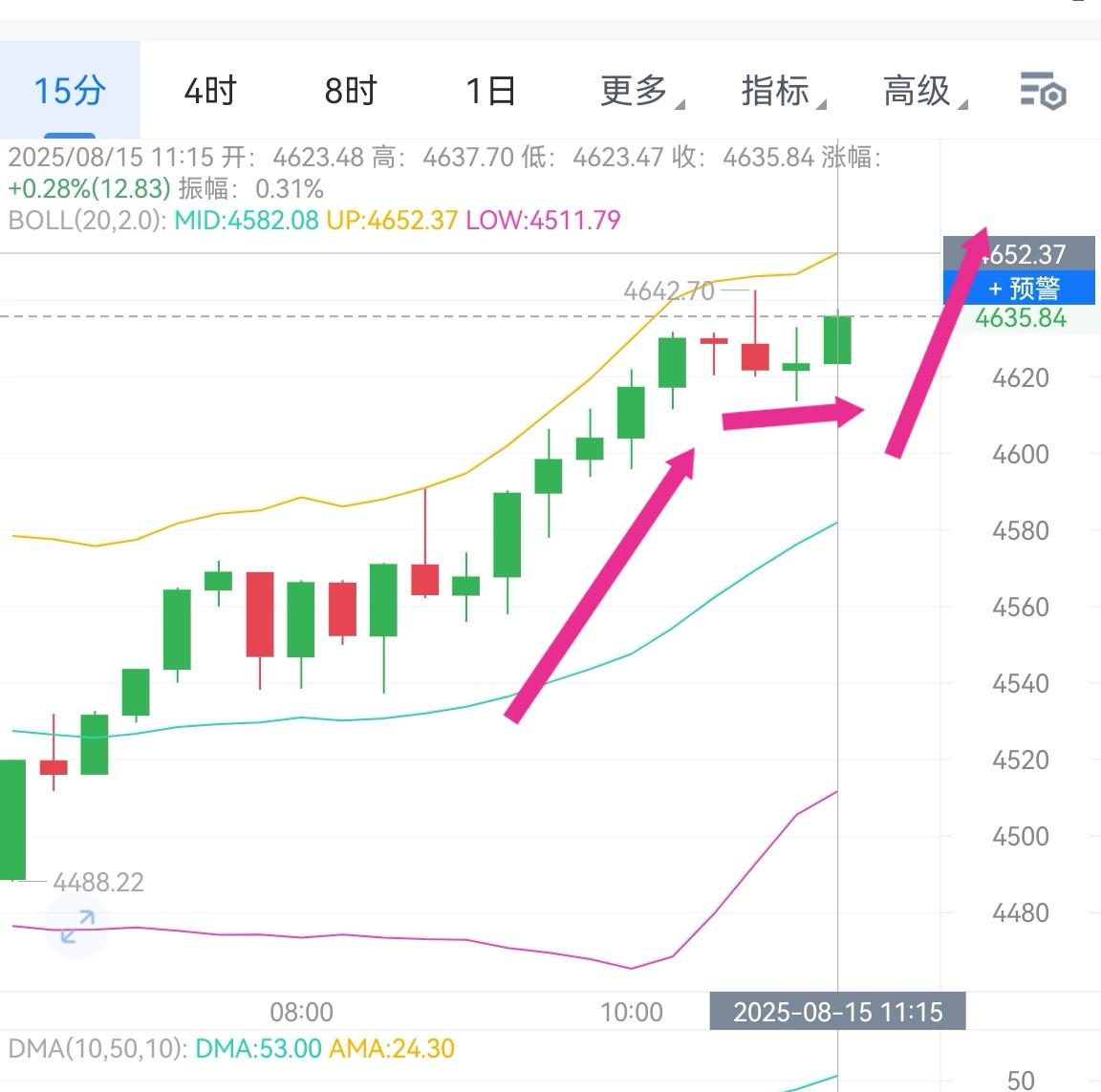
Task: Click the + 预警 alert button
Action: (x=1019, y=288)
